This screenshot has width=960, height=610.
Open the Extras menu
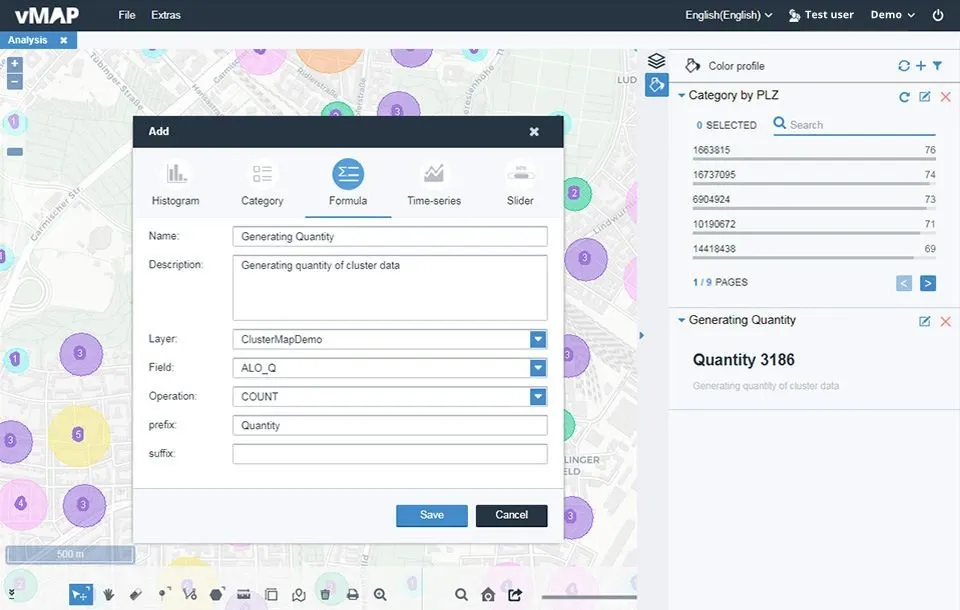click(x=166, y=15)
